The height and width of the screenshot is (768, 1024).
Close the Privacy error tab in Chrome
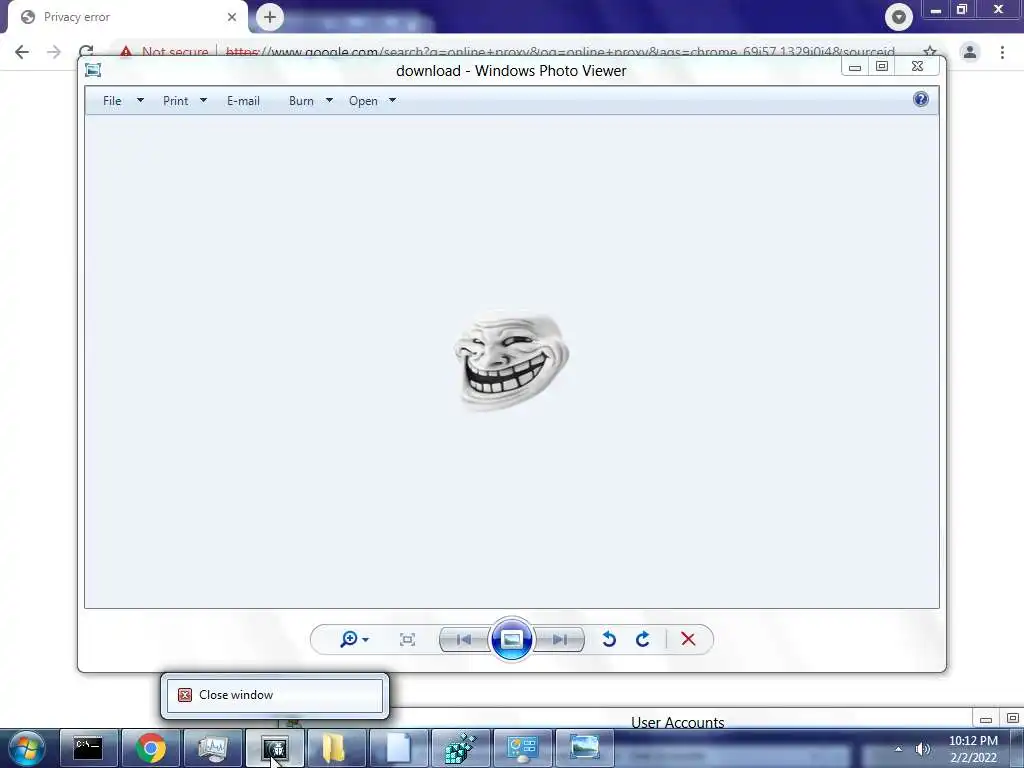coord(232,17)
